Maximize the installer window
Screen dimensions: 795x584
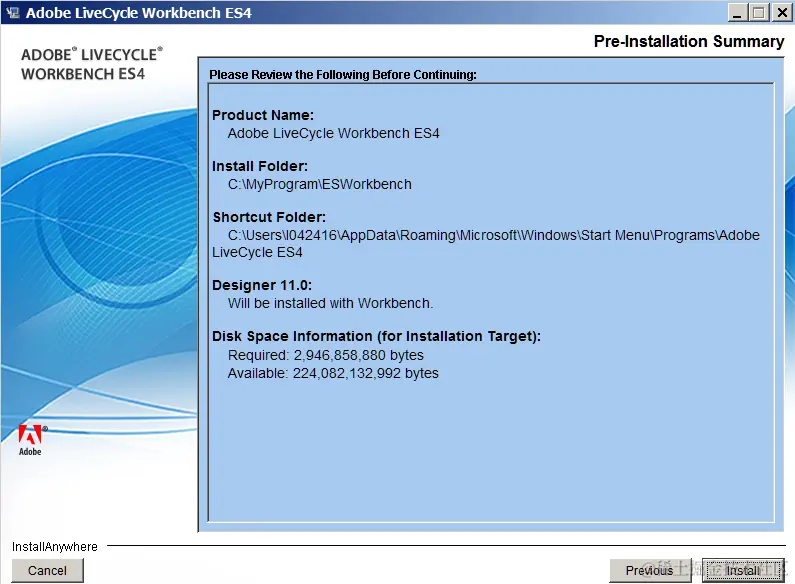(759, 12)
